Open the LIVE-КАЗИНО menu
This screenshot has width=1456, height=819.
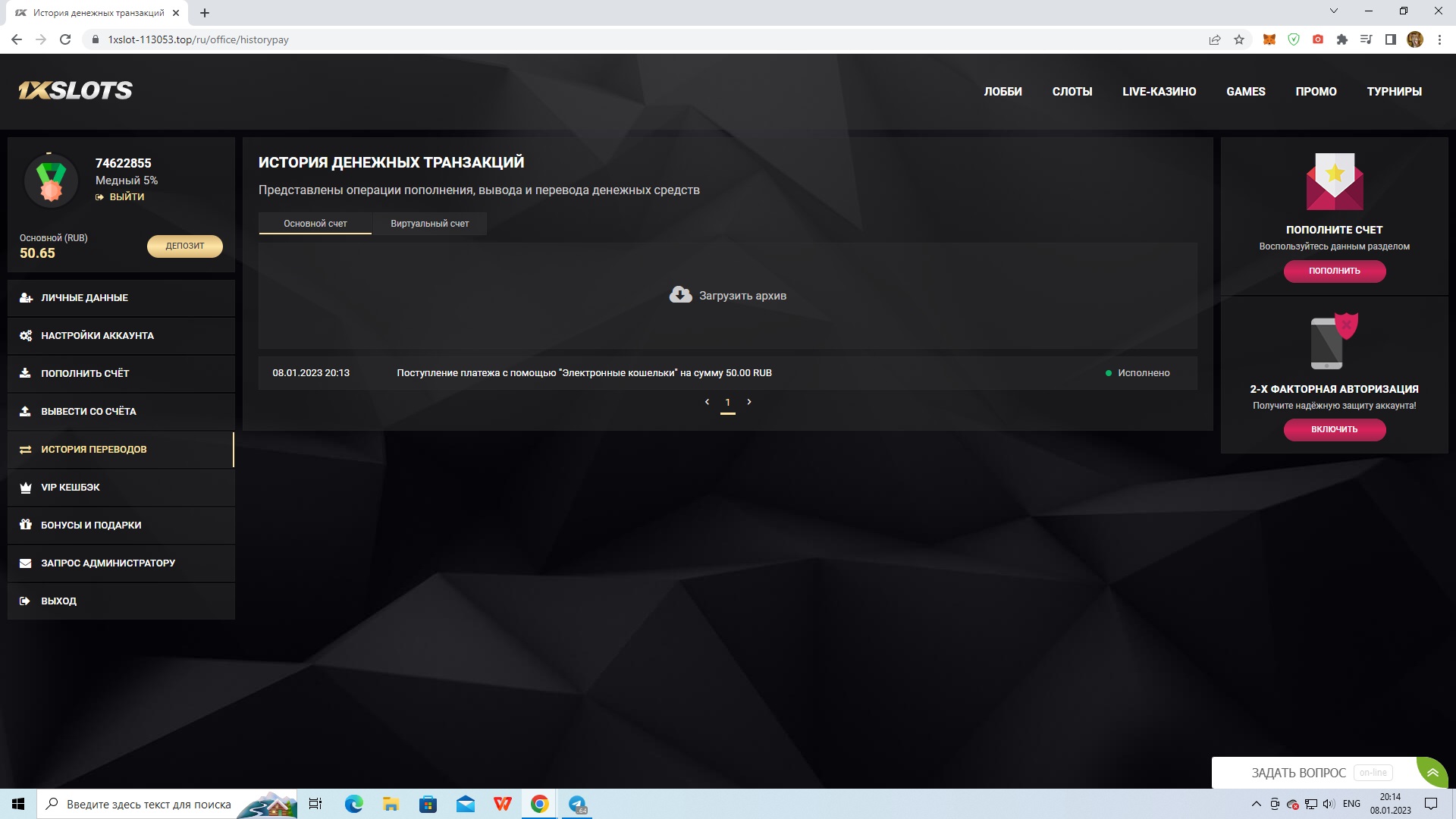tap(1159, 92)
